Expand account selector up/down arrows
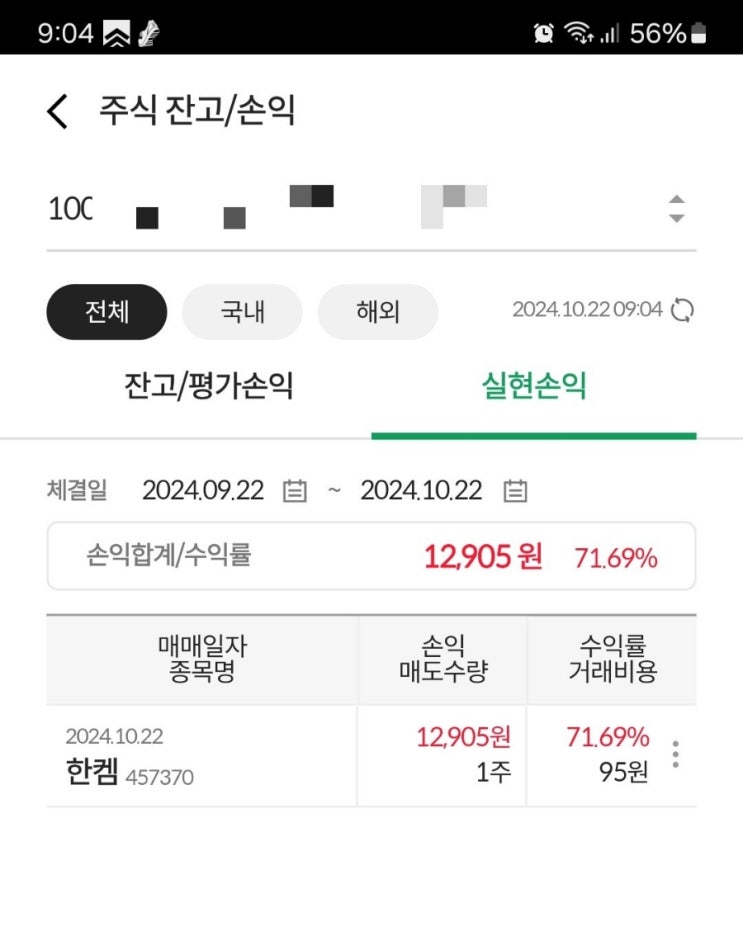The width and height of the screenshot is (743, 941). pos(677,208)
